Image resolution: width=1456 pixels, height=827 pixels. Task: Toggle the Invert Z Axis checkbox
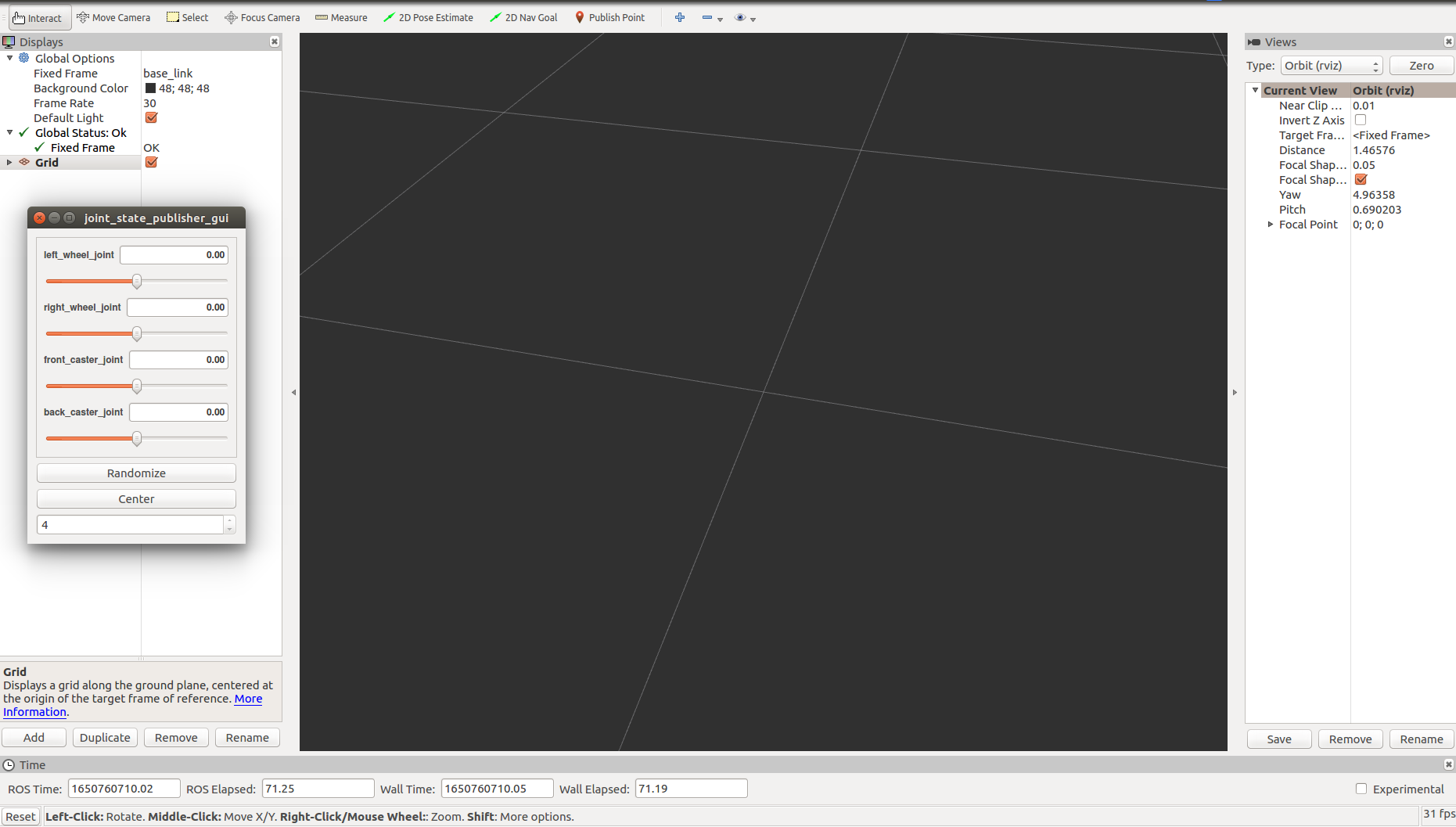pyautogui.click(x=1361, y=120)
